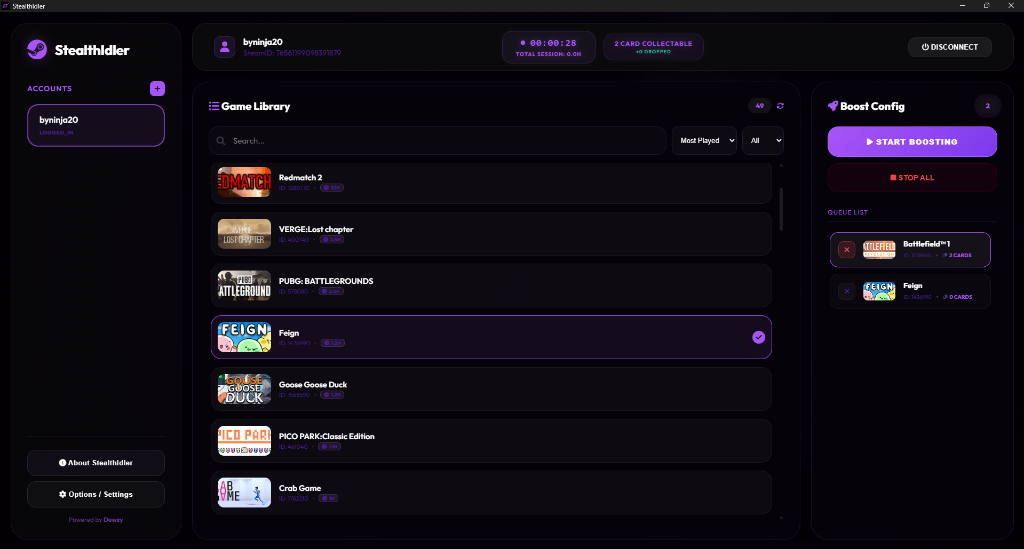
Task: Click the library game count badge 49
Action: pyautogui.click(x=760, y=106)
